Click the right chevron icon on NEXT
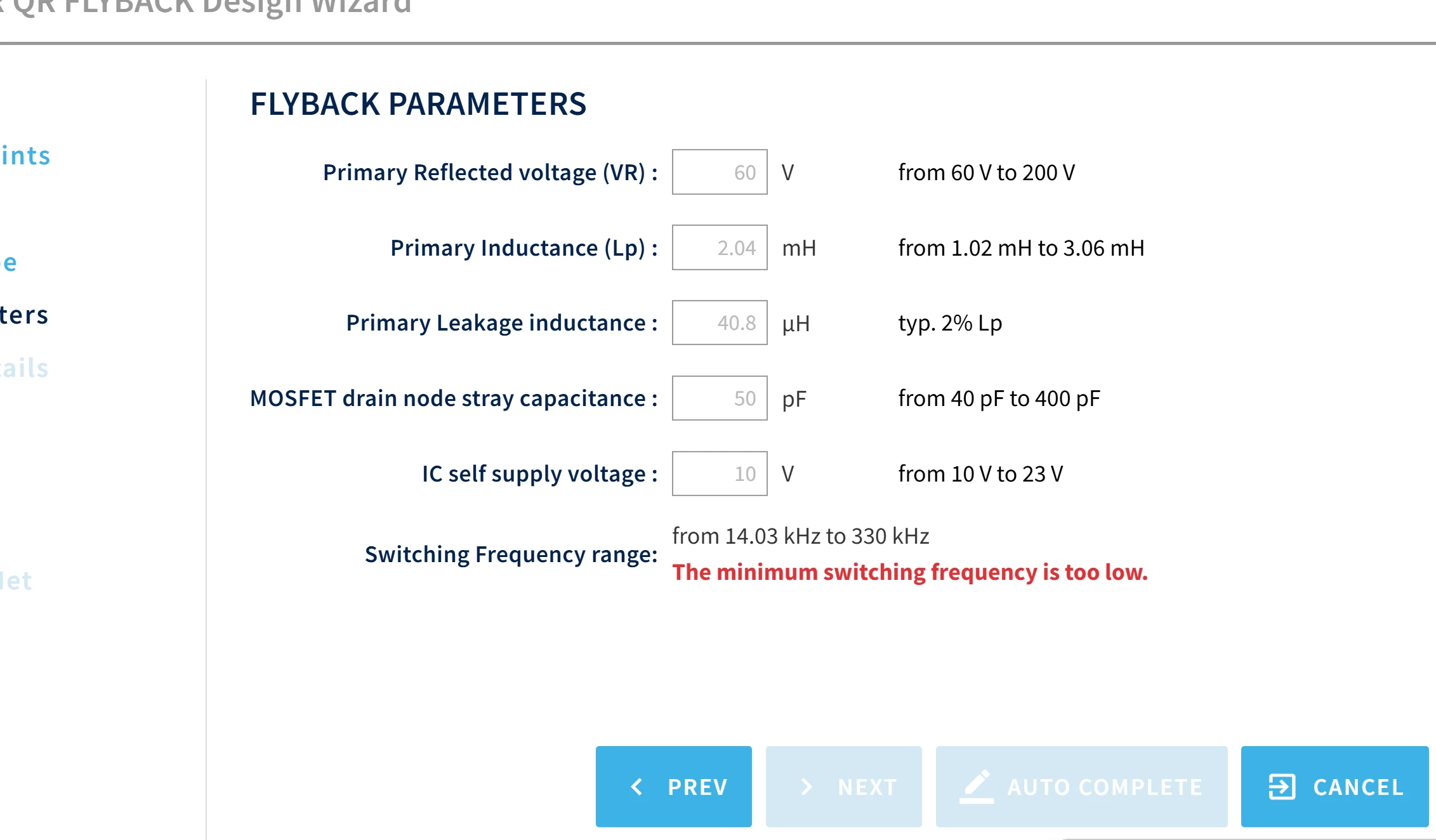 point(807,787)
